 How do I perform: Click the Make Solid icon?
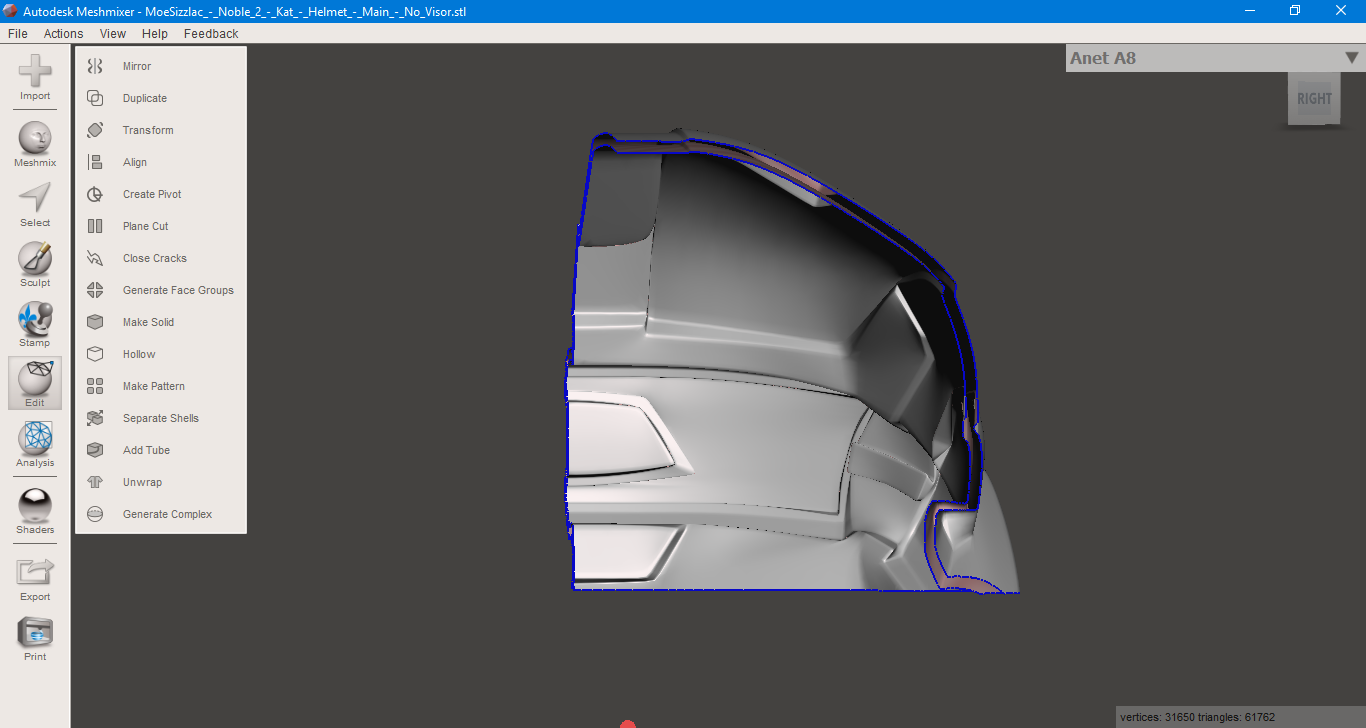coord(95,322)
